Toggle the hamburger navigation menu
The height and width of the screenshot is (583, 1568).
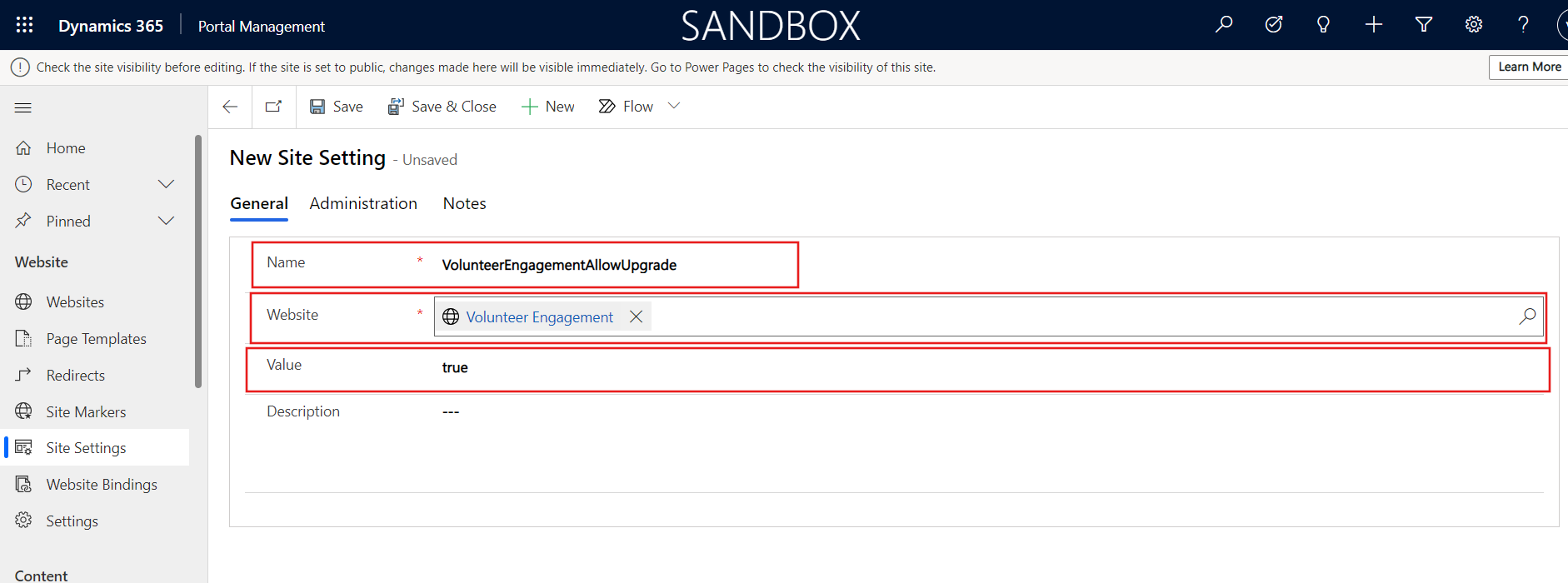(x=23, y=107)
